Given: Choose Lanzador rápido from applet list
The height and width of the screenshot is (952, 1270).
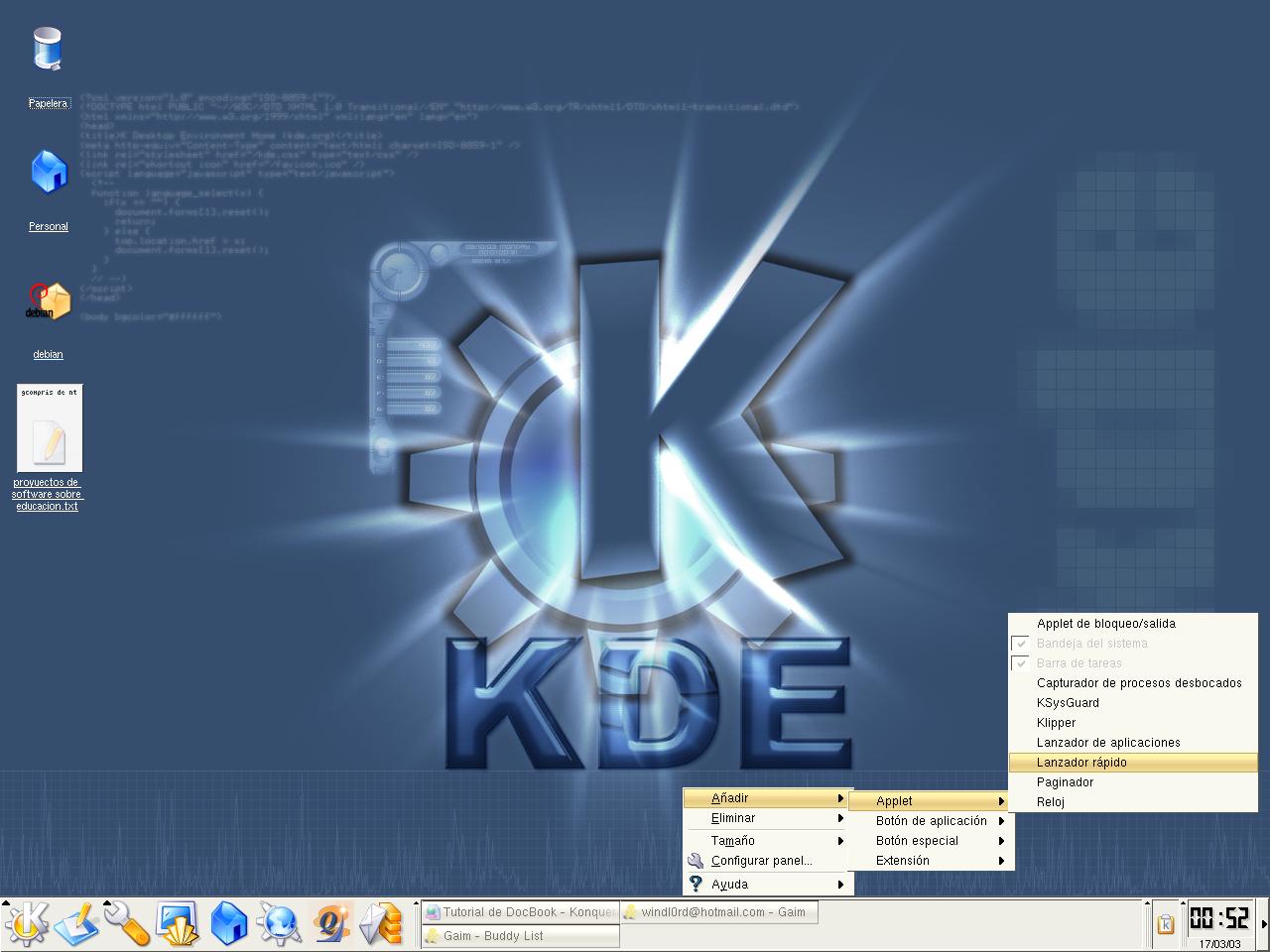Looking at the screenshot, I should [x=1081, y=763].
